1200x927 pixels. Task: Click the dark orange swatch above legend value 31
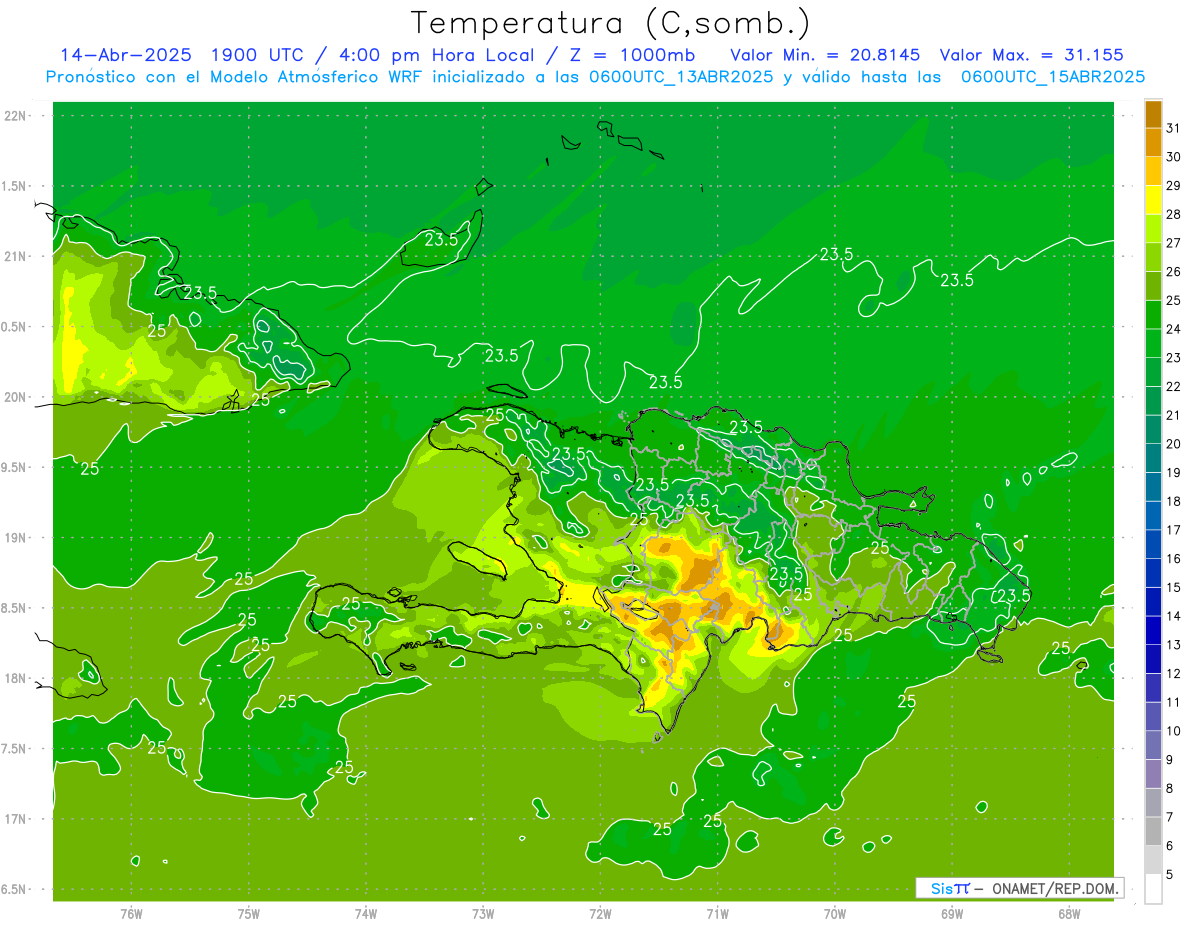[1153, 113]
